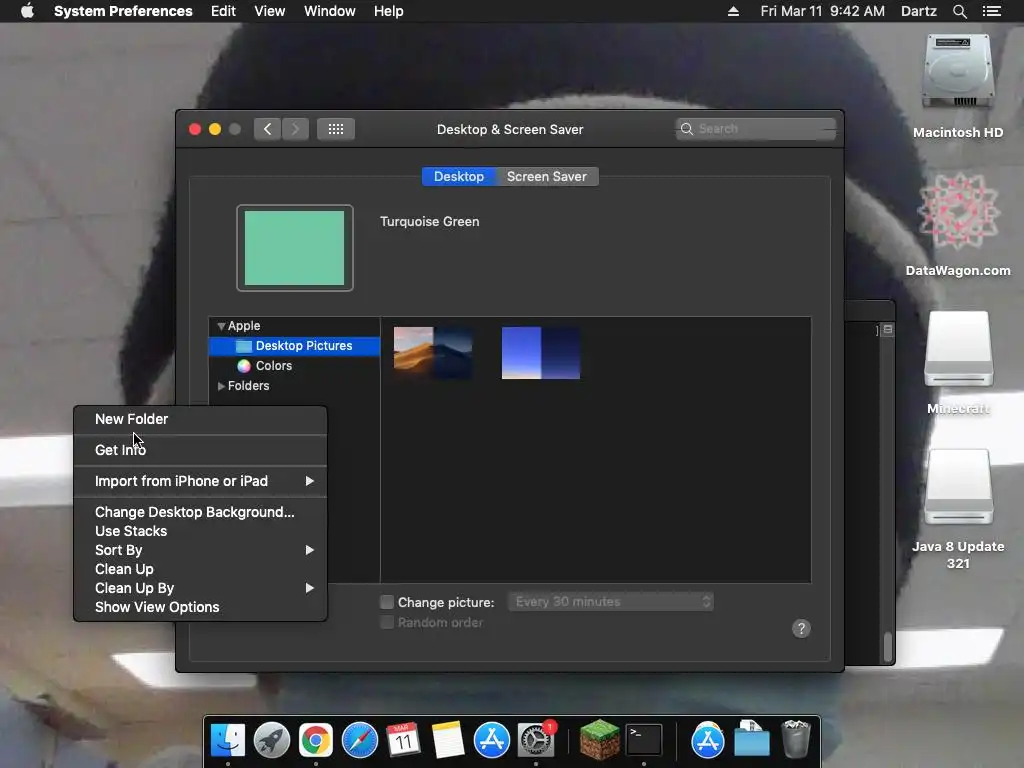Pick Clean Up menu entry
1024x768 pixels.
pyautogui.click(x=200, y=569)
